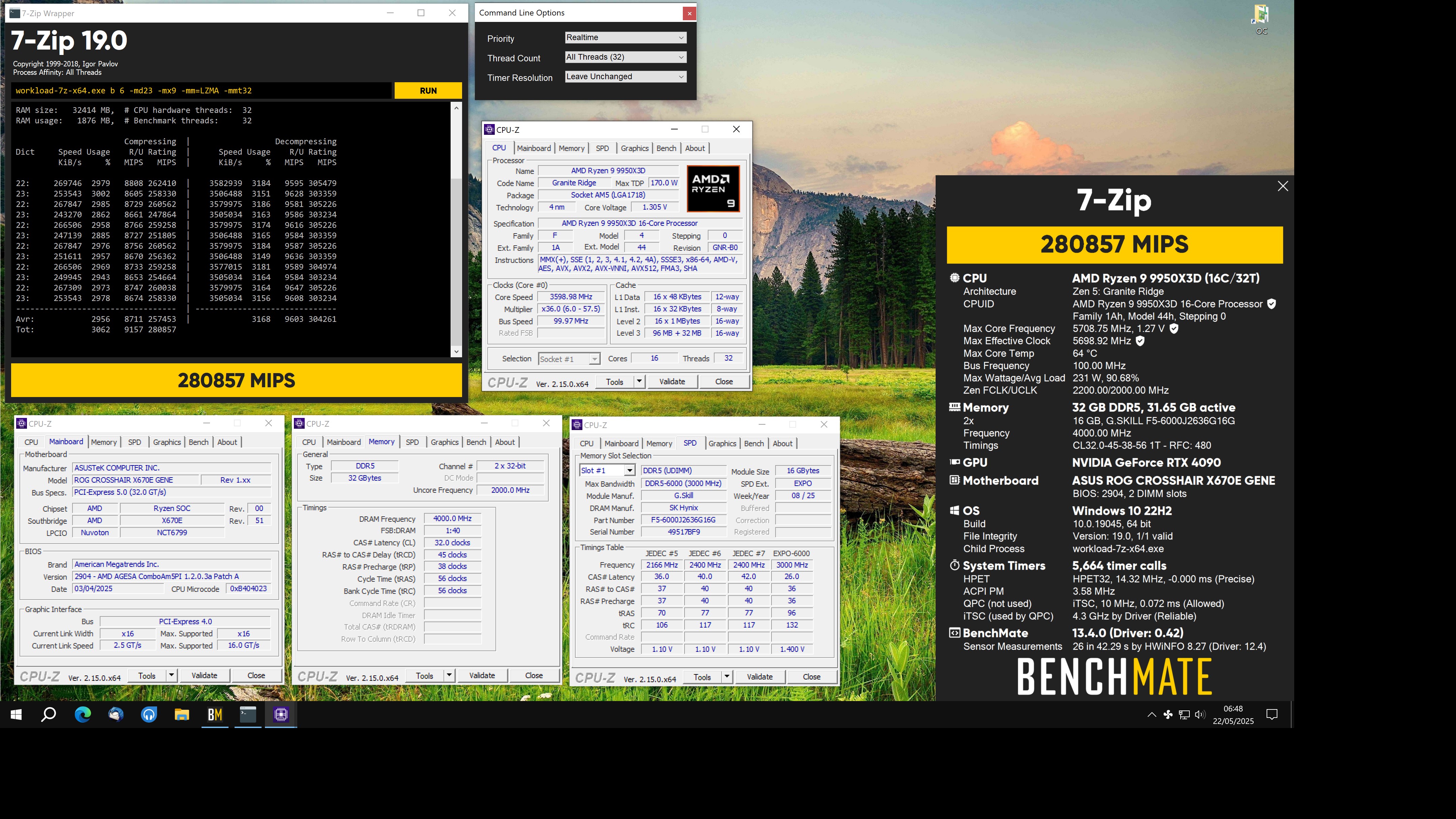This screenshot has height=819, width=1456.
Task: Click Part Number F5-6000J2636G16G in SPD
Action: [x=683, y=520]
